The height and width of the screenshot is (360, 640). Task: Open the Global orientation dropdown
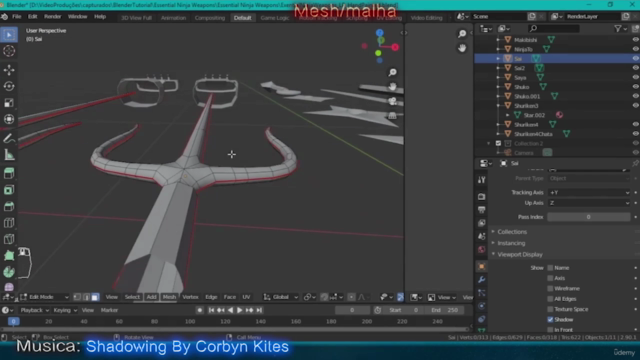[281, 297]
